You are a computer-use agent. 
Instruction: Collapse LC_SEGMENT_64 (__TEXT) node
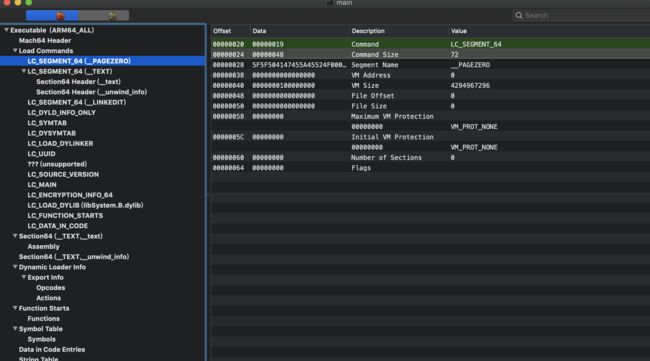24,71
